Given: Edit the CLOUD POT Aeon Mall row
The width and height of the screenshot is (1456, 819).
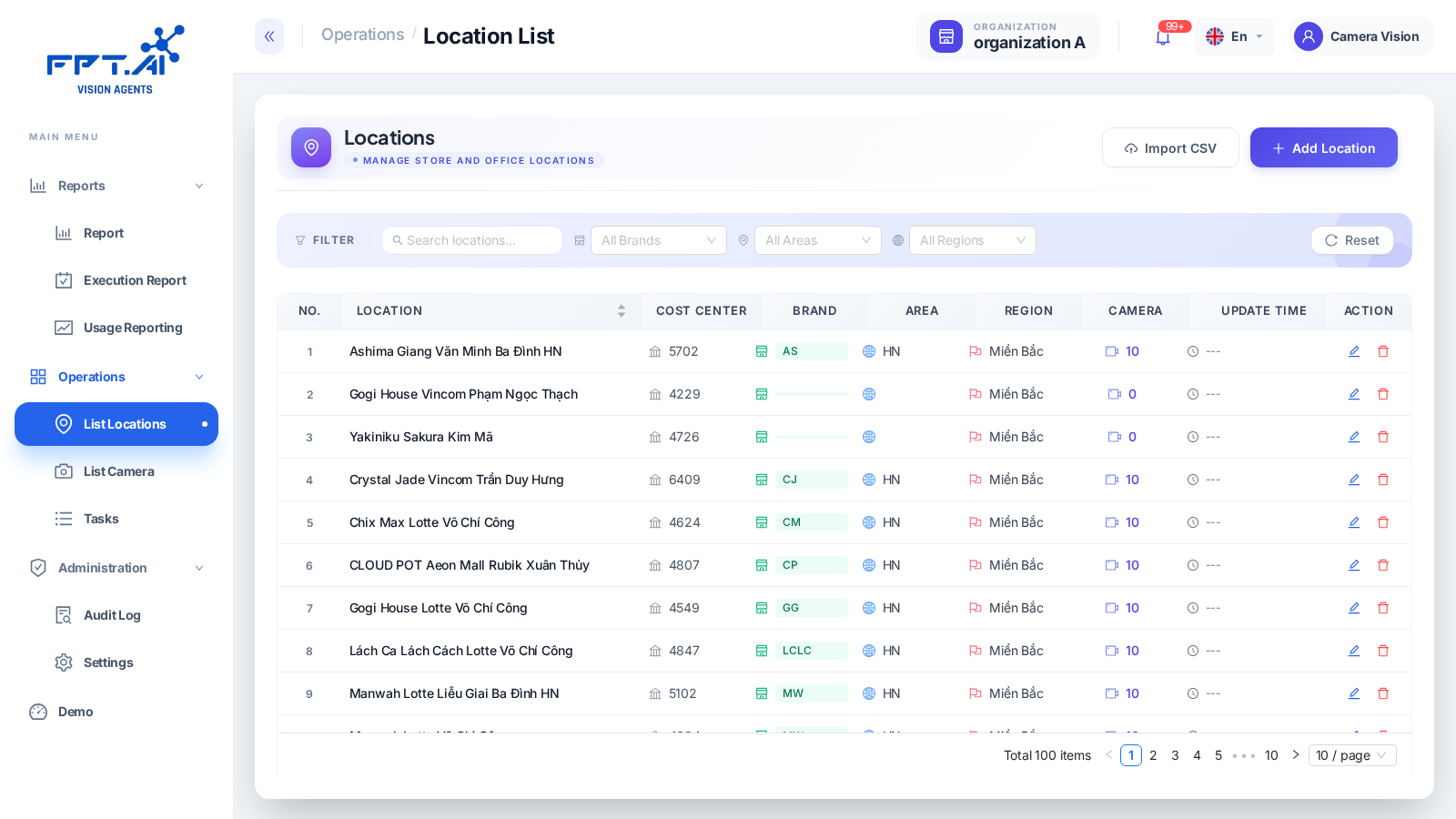Looking at the screenshot, I should [x=1354, y=565].
